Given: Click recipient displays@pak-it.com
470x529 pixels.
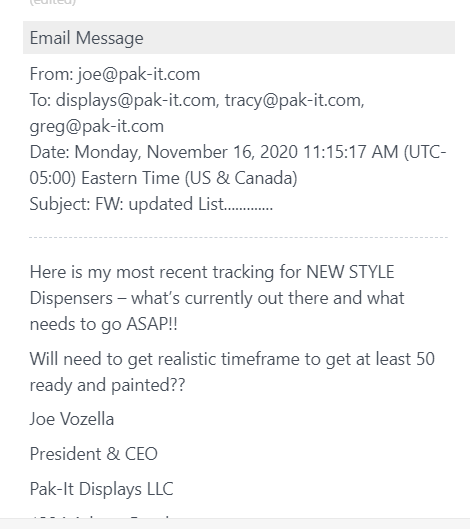Looking at the screenshot, I should tap(136, 100).
